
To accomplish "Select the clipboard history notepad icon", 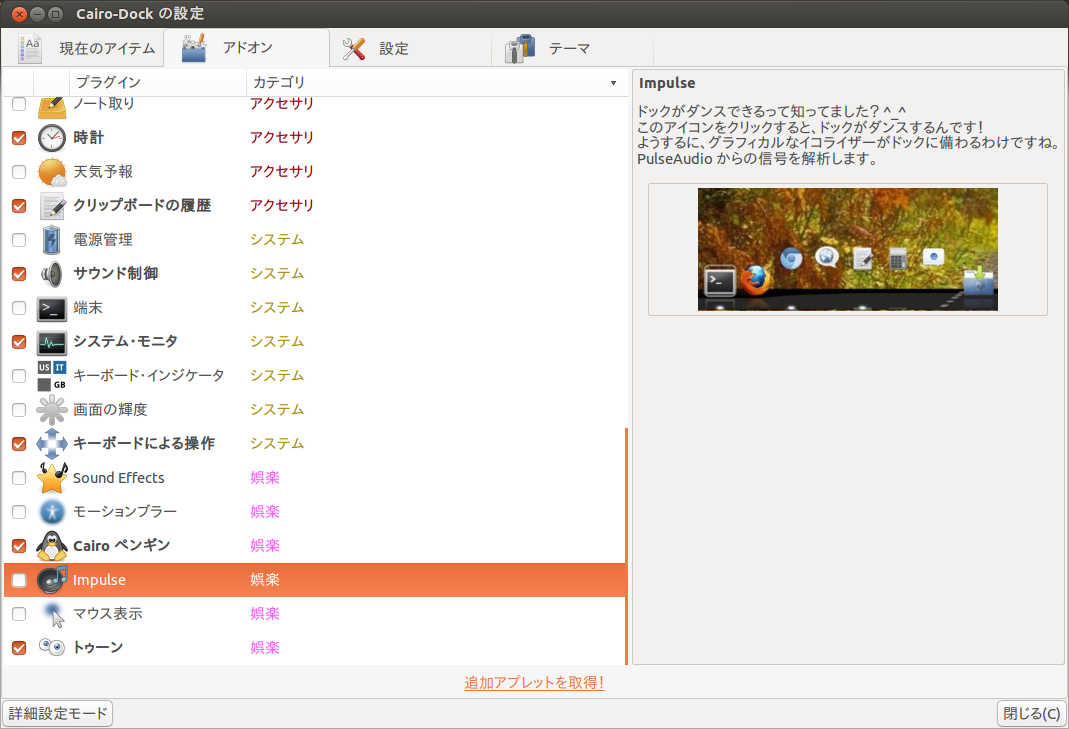I will pos(52,206).
